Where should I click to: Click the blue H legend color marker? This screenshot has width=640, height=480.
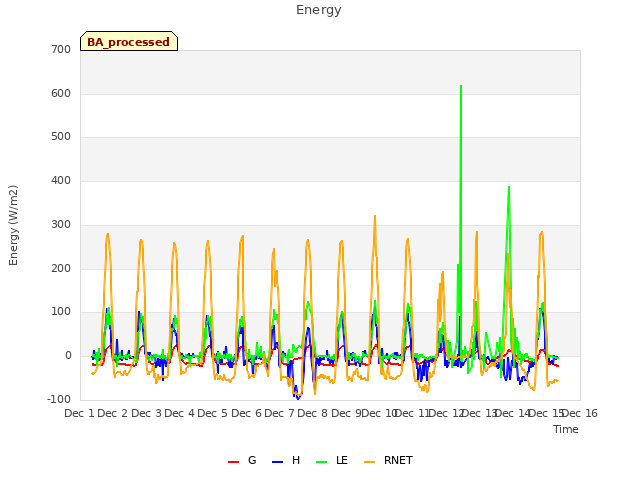coord(277,462)
